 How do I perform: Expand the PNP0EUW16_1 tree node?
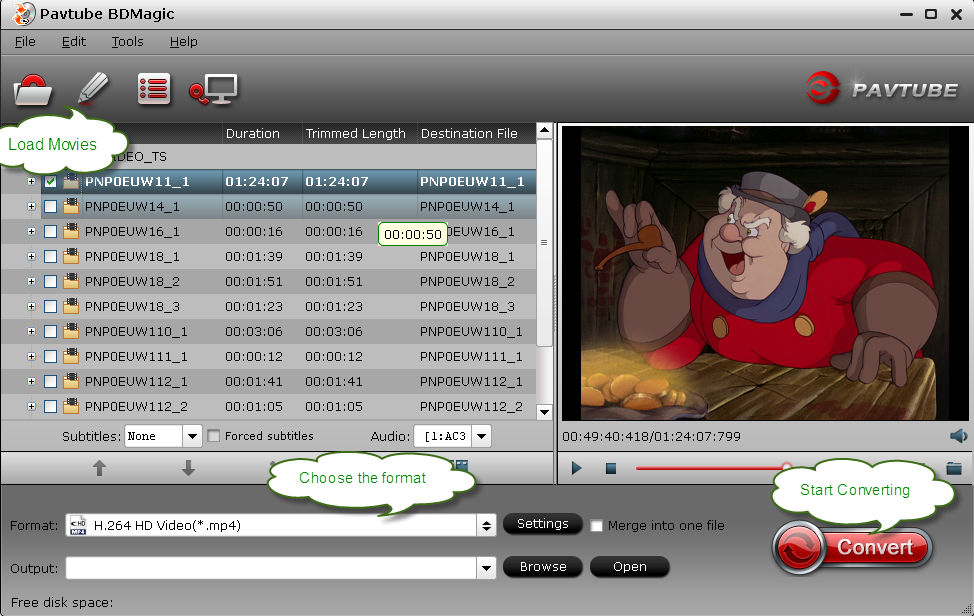pos(31,232)
